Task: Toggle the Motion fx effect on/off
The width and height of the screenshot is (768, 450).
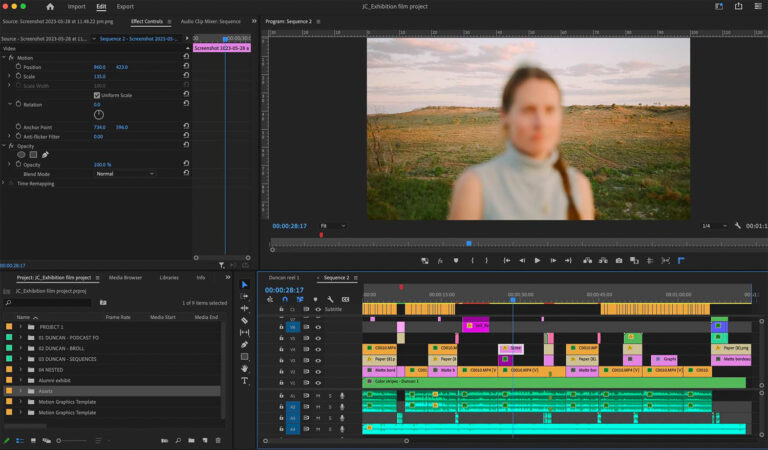Action: pos(11,57)
